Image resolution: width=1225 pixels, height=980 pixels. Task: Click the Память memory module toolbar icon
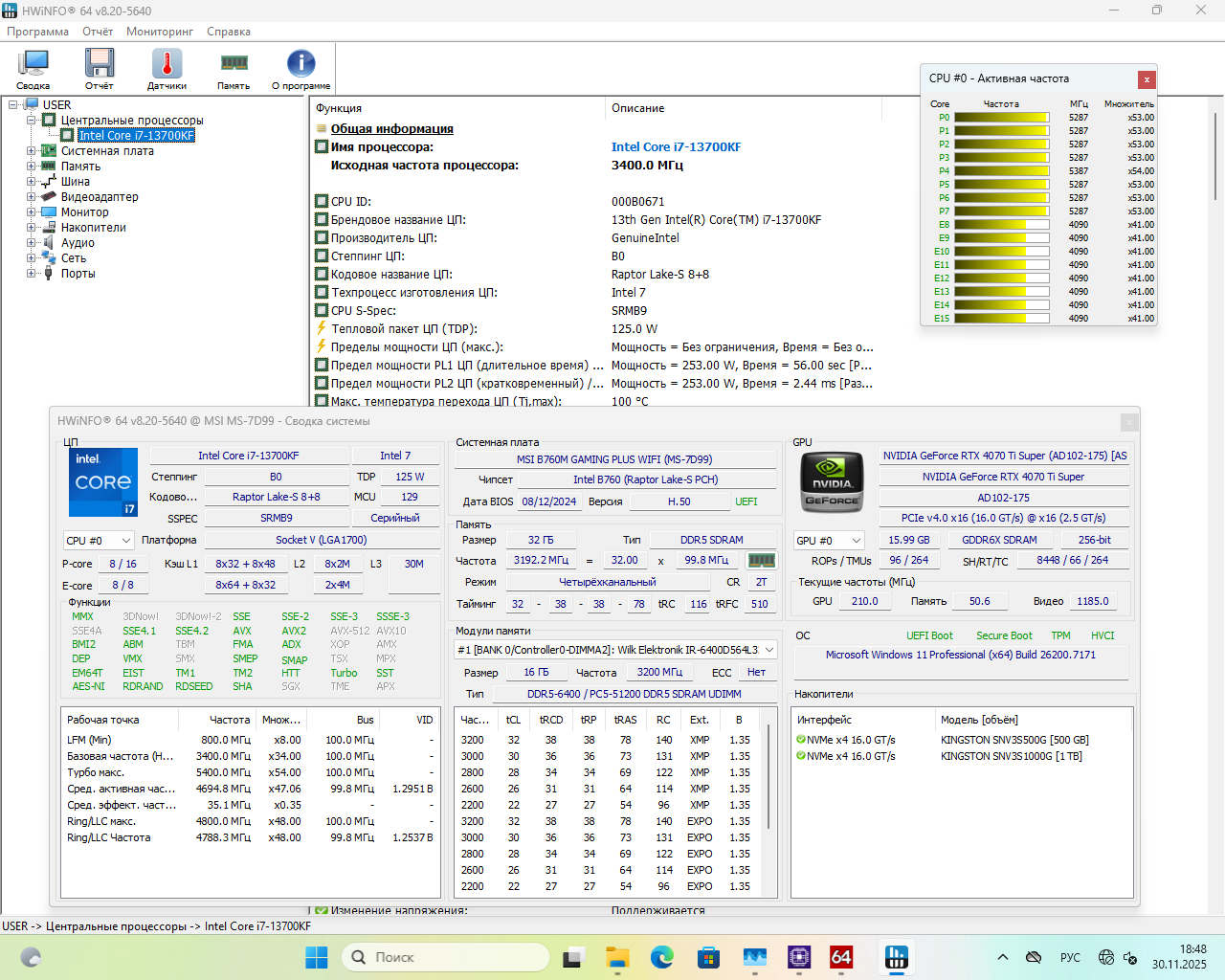click(x=234, y=69)
